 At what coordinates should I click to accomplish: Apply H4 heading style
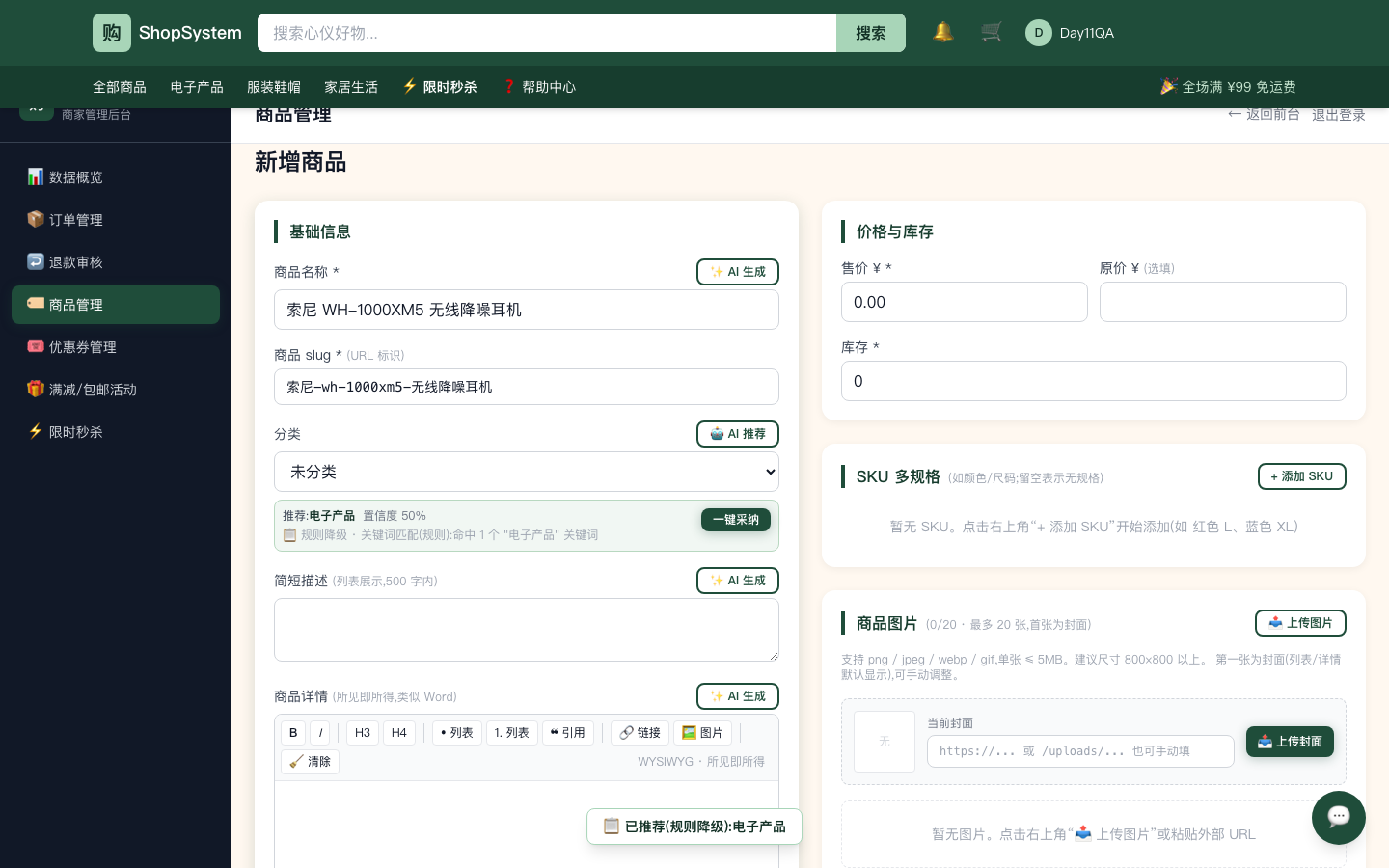click(x=399, y=733)
